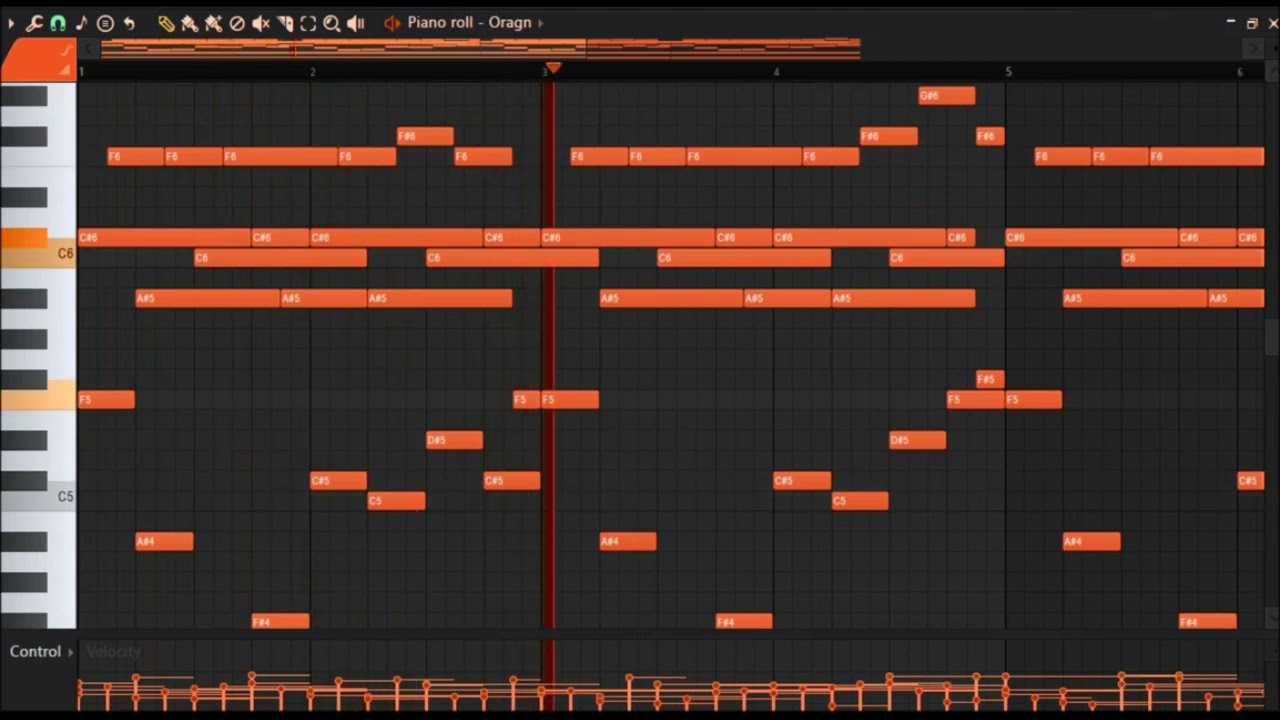The image size is (1280, 720).
Task: Click the orange speaker icon beside Piano roll
Action: (x=392, y=23)
